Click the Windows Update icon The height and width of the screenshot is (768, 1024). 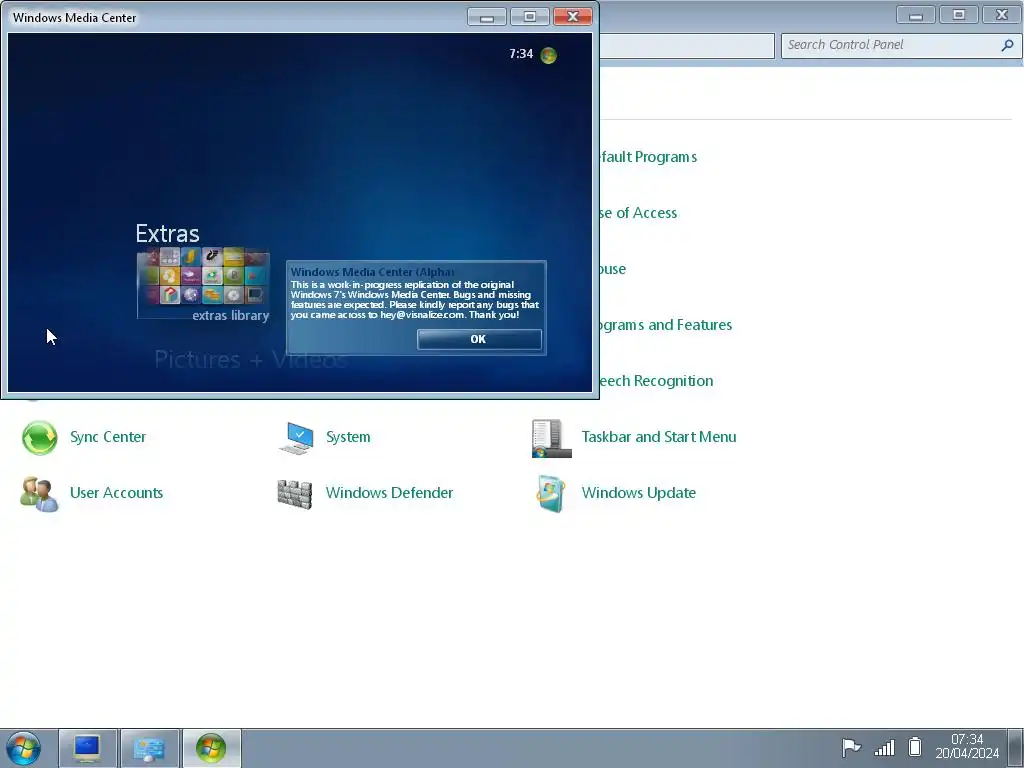tap(551, 494)
